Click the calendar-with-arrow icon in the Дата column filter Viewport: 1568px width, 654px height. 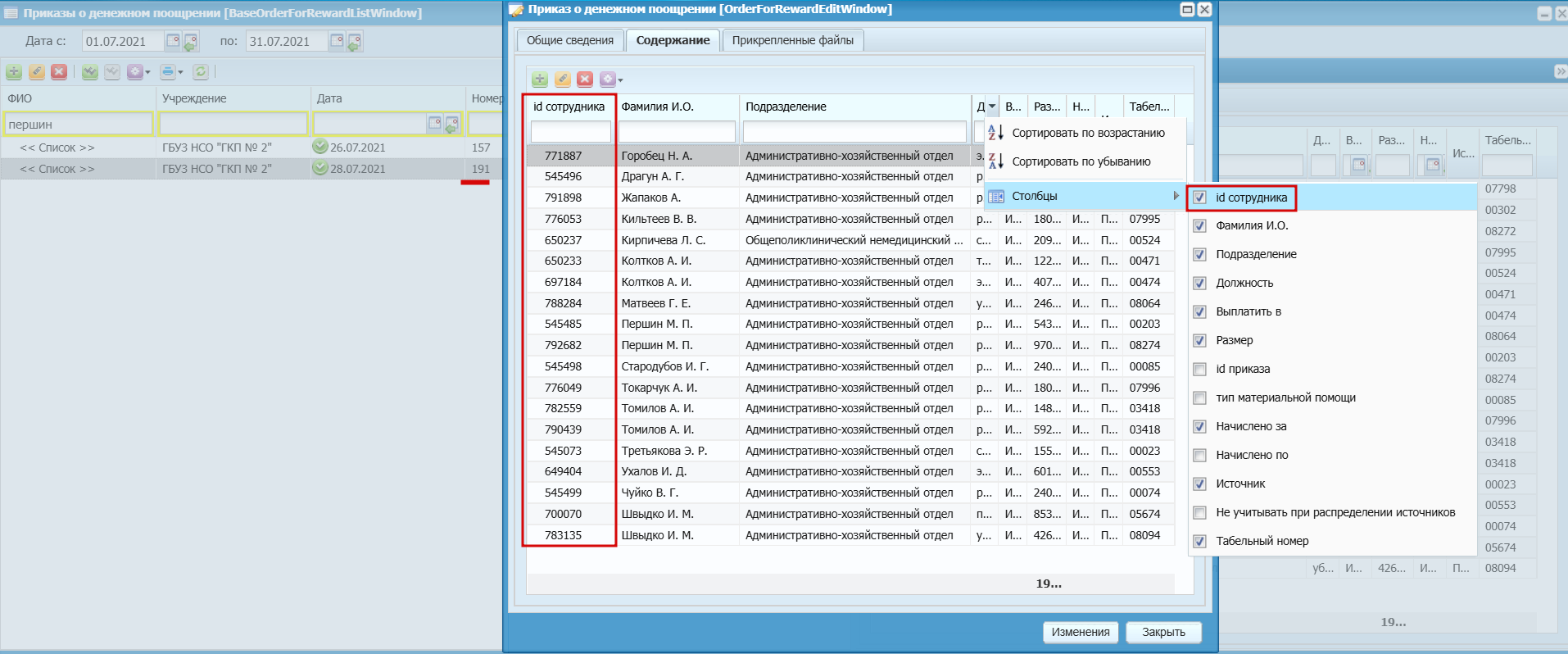[x=452, y=124]
